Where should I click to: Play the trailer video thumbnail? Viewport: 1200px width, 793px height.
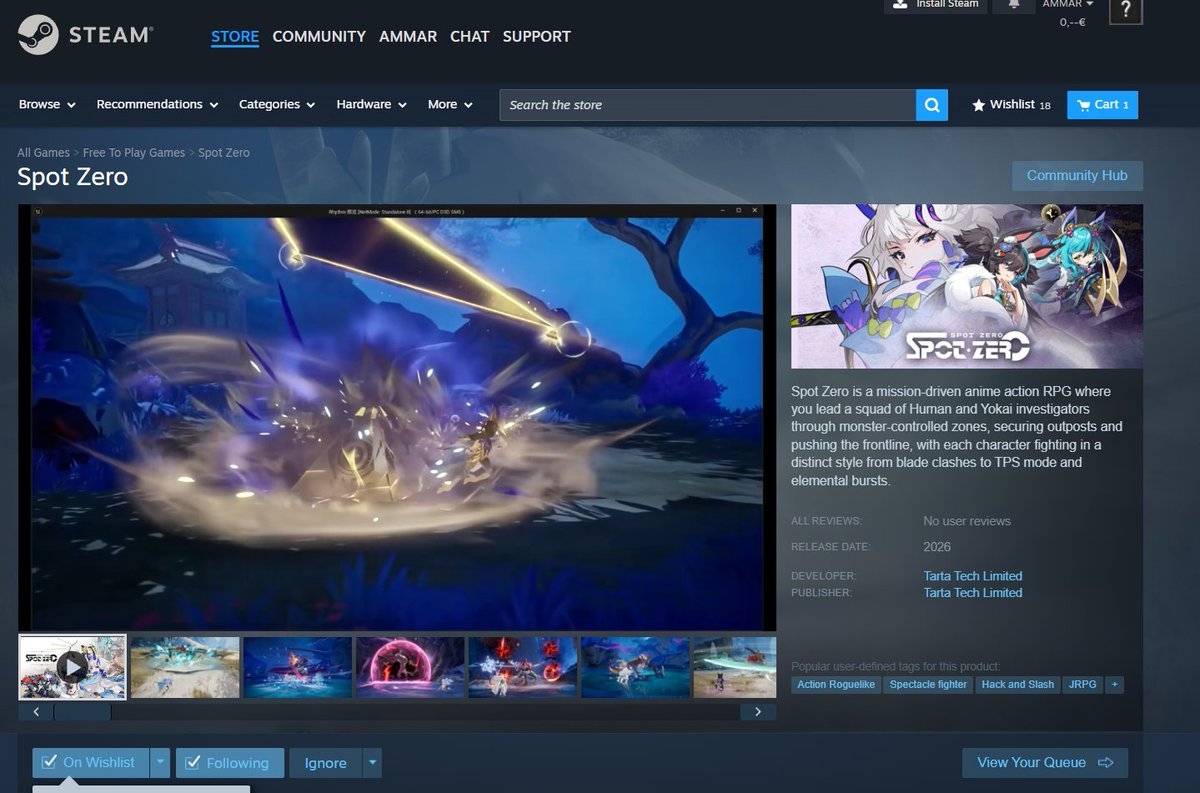pyautogui.click(x=72, y=666)
